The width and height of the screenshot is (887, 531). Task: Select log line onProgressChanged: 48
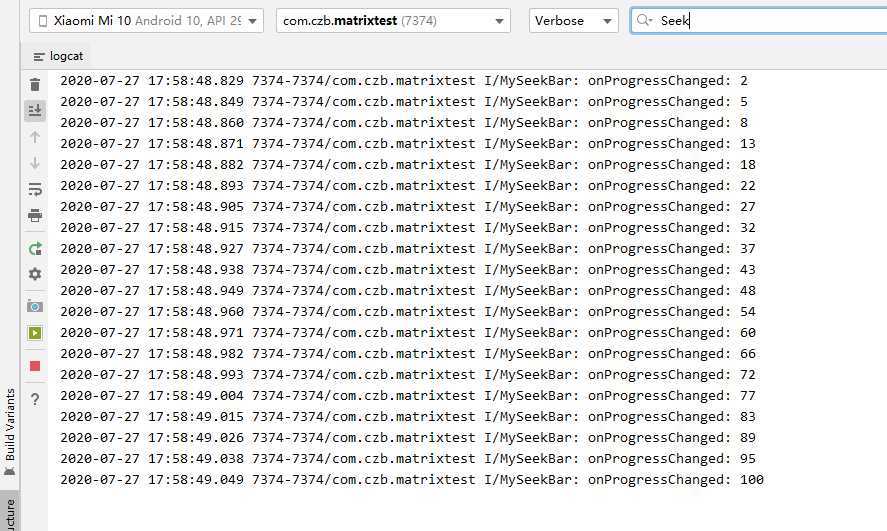click(x=408, y=291)
